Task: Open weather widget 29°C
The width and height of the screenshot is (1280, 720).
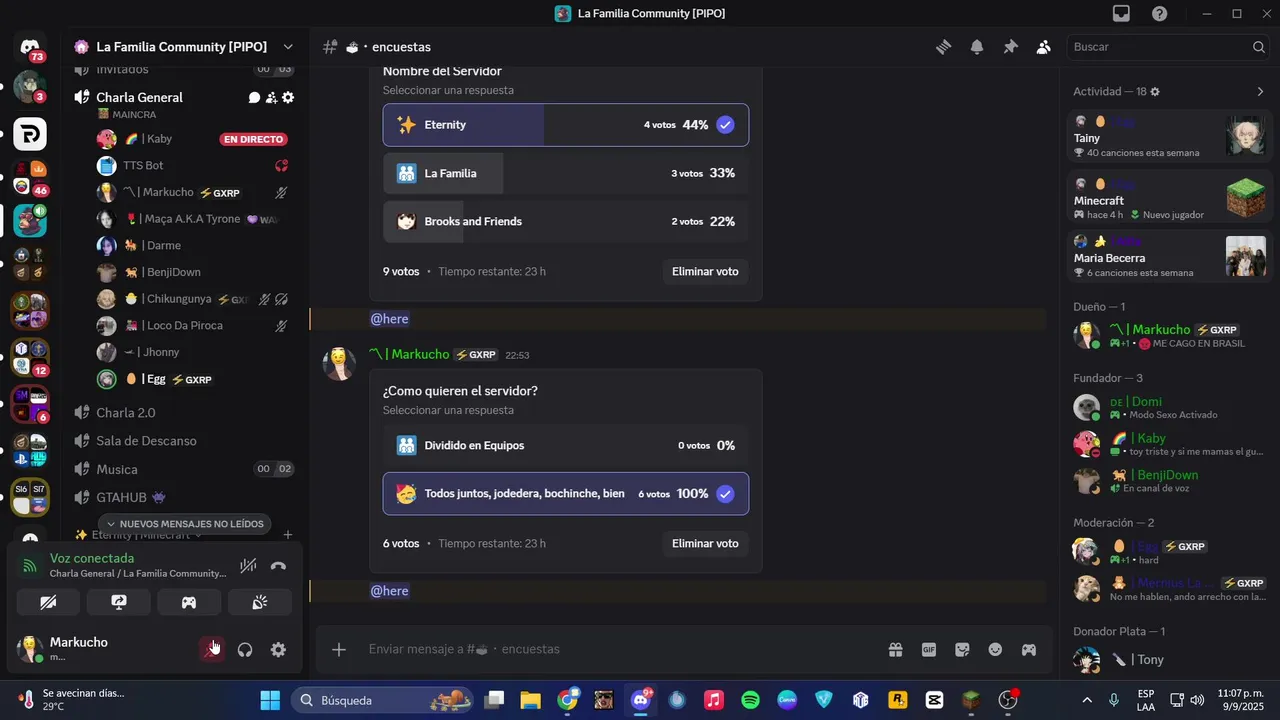Action: (x=73, y=700)
